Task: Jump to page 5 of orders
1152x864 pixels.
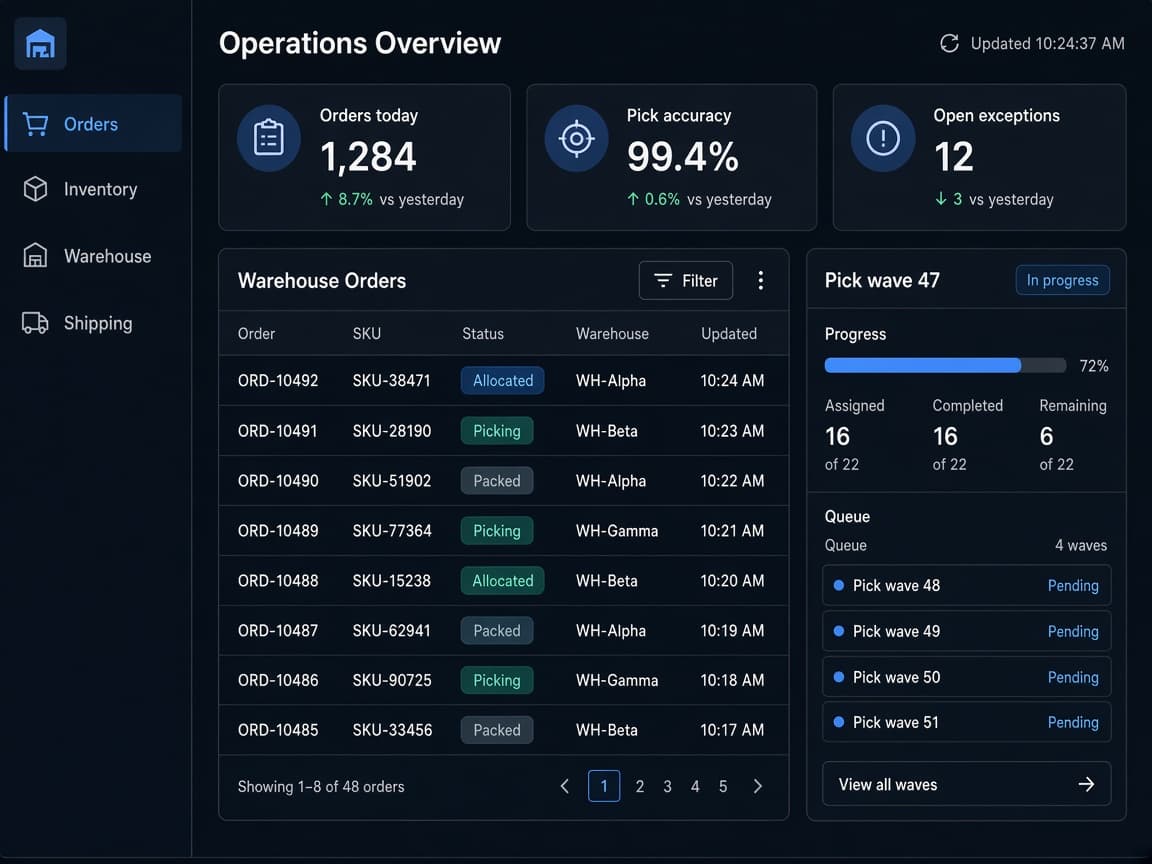Action: pyautogui.click(x=723, y=786)
